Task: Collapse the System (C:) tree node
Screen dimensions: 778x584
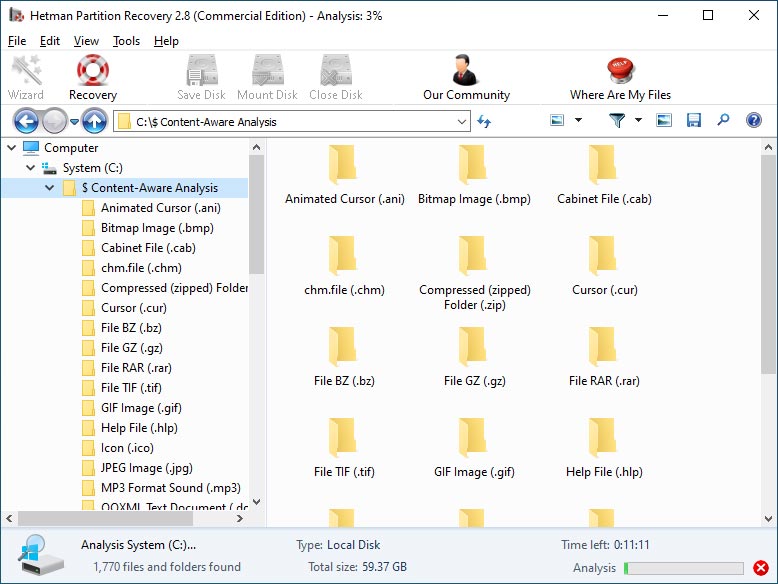Action: (x=31, y=168)
